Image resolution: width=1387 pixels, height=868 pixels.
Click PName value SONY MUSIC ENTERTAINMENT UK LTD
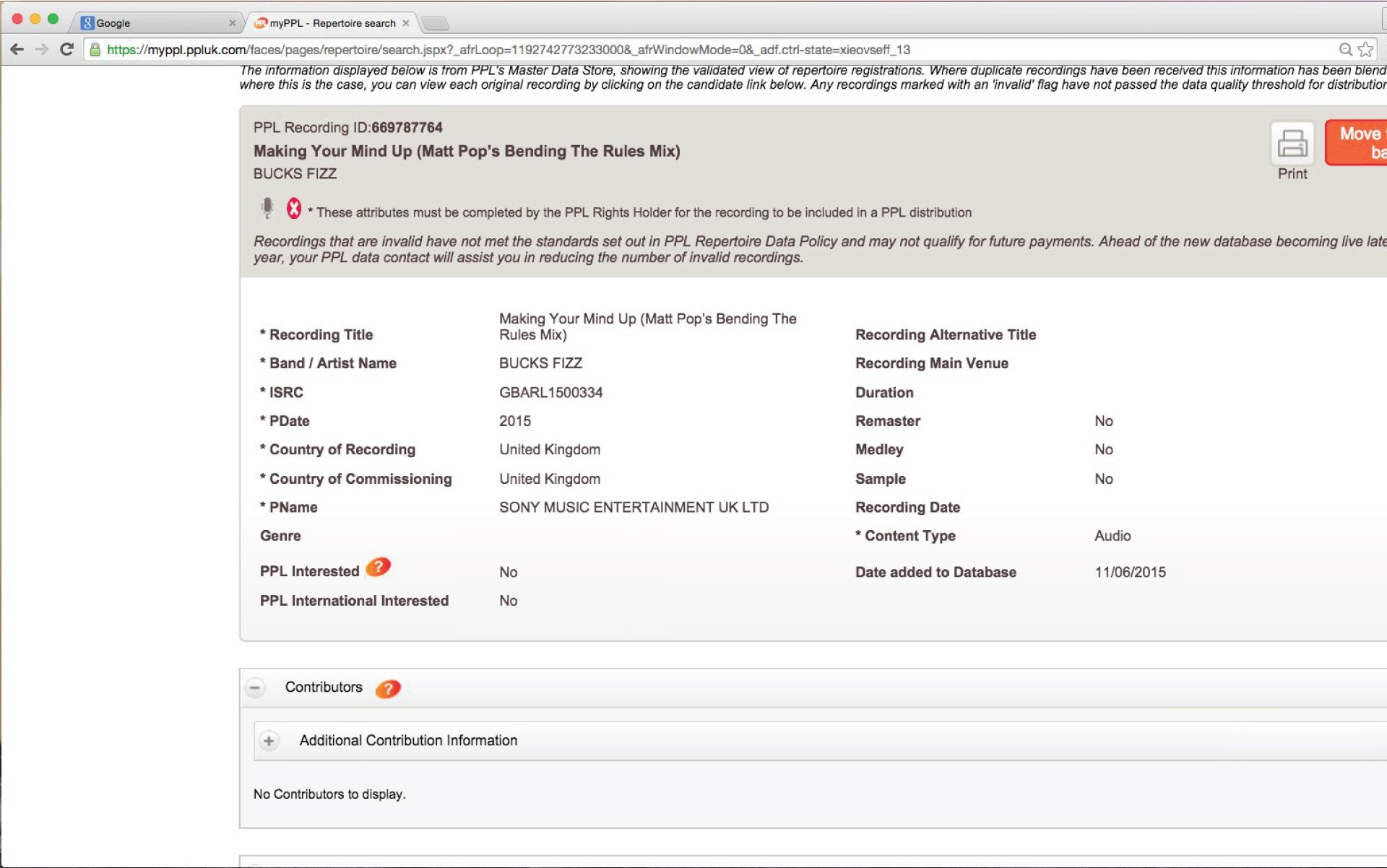click(634, 508)
